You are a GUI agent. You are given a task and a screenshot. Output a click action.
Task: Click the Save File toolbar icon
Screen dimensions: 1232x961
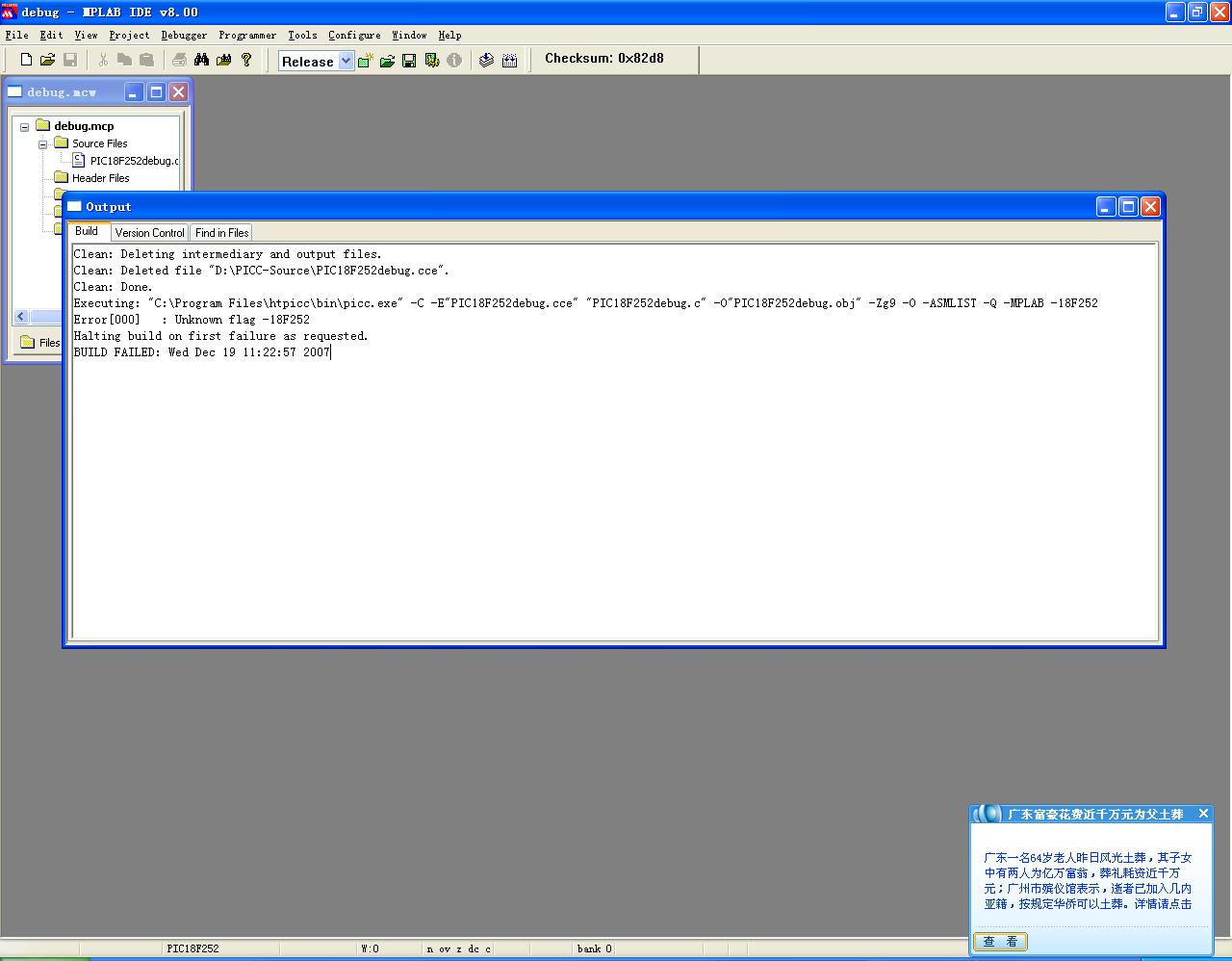(69, 60)
